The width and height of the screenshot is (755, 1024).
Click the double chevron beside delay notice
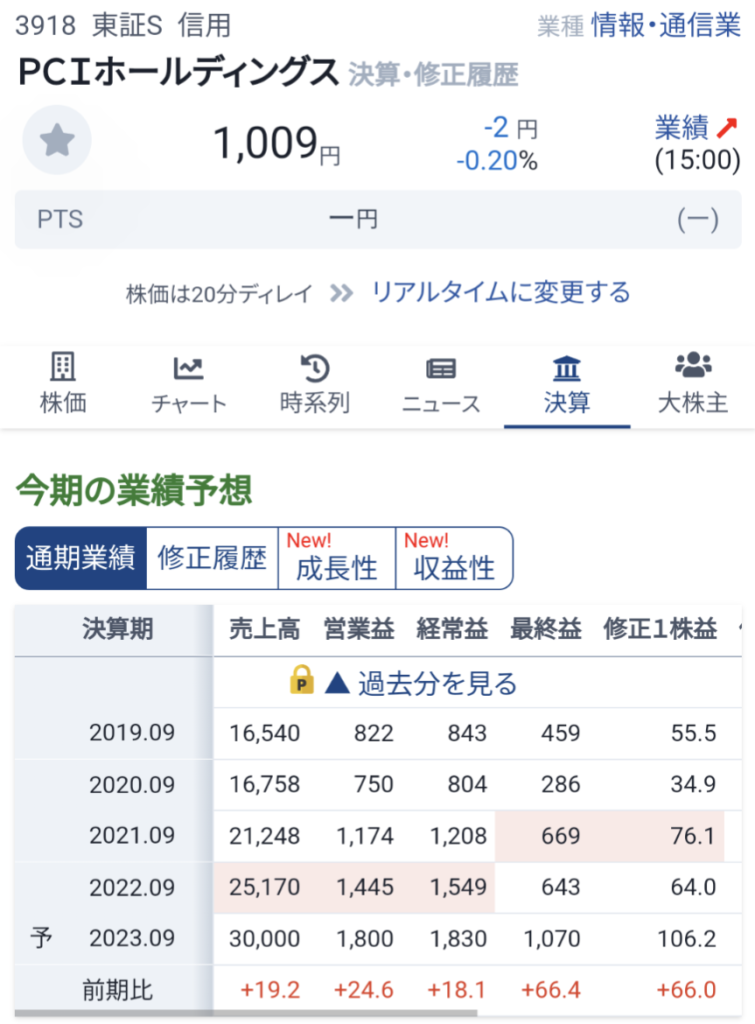coord(342,293)
